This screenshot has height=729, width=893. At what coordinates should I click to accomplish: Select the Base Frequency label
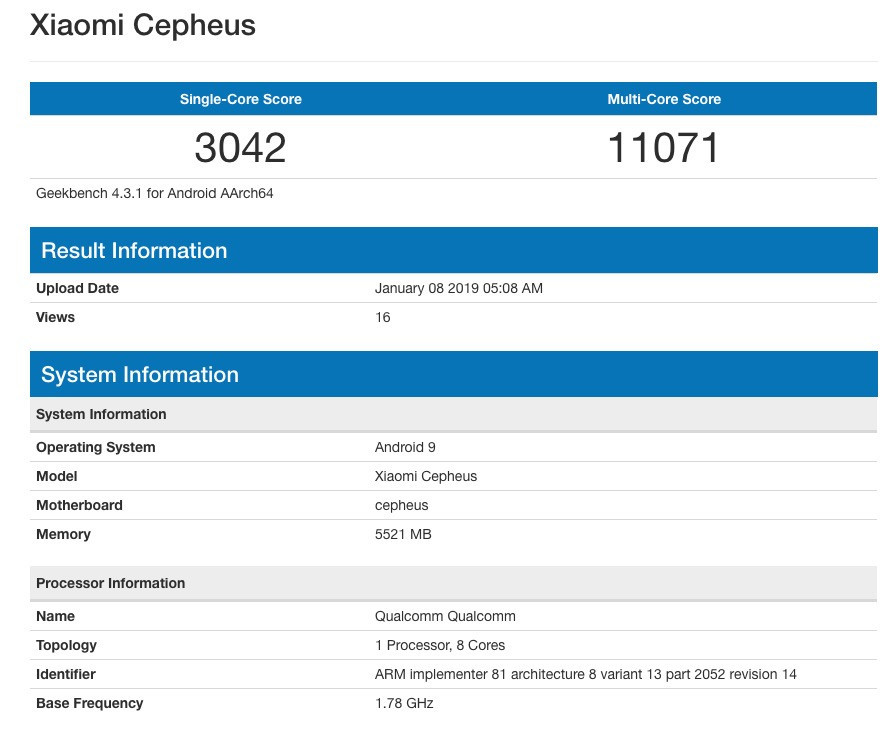click(89, 703)
